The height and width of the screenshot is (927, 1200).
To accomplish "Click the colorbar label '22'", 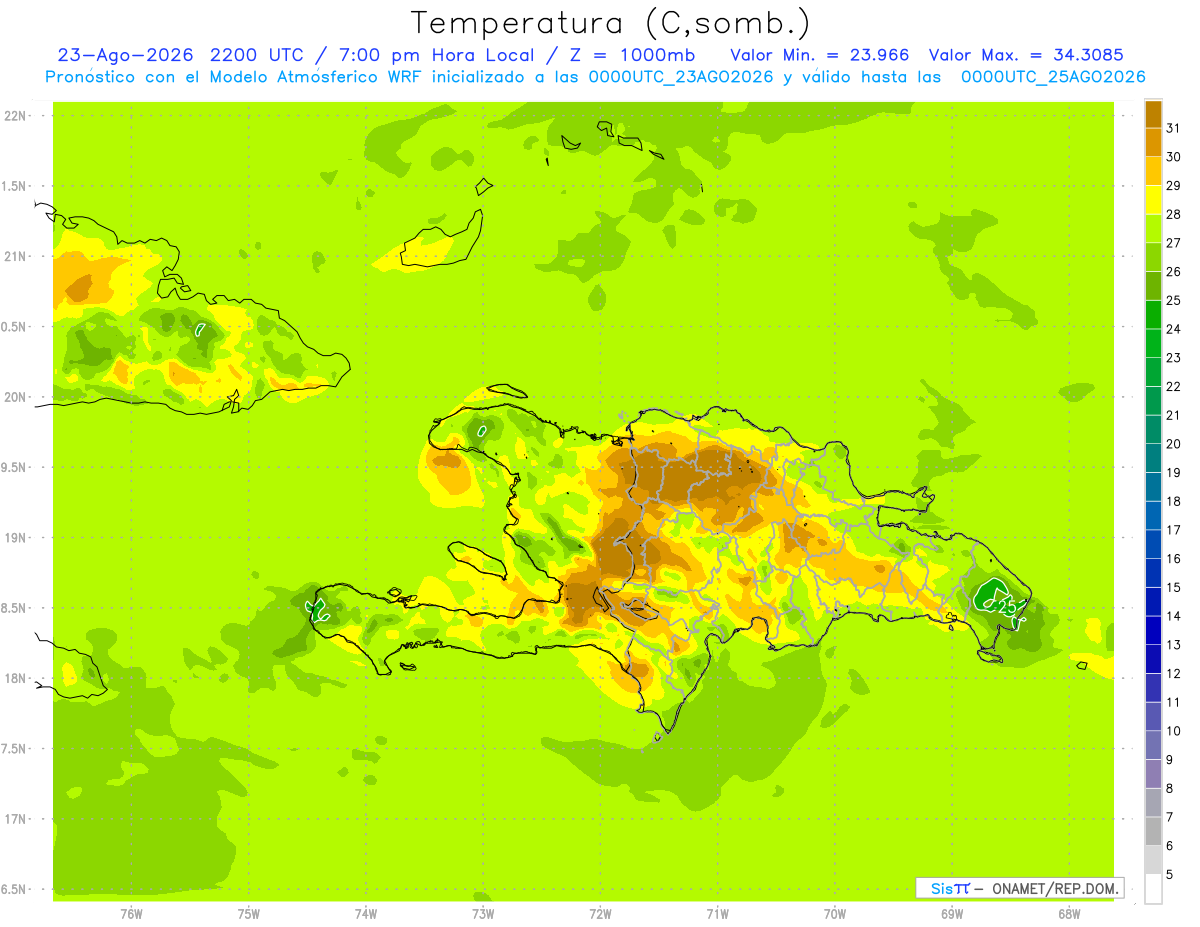I will pos(1173,386).
